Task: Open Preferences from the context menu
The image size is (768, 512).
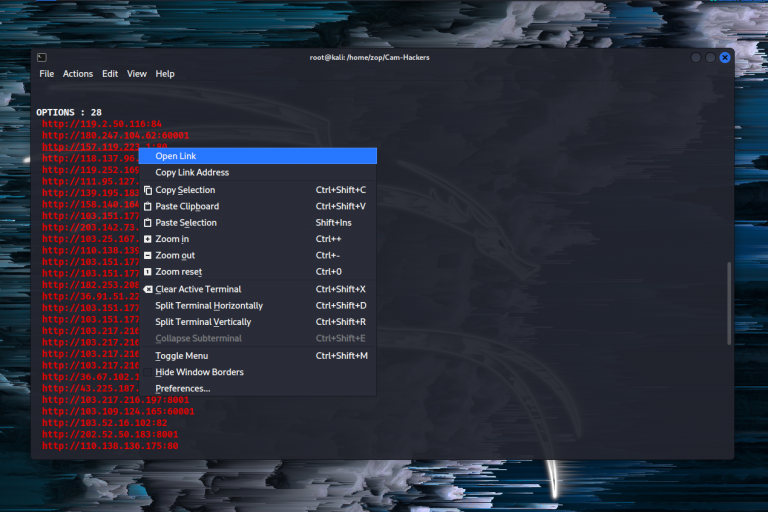Action: click(183, 388)
